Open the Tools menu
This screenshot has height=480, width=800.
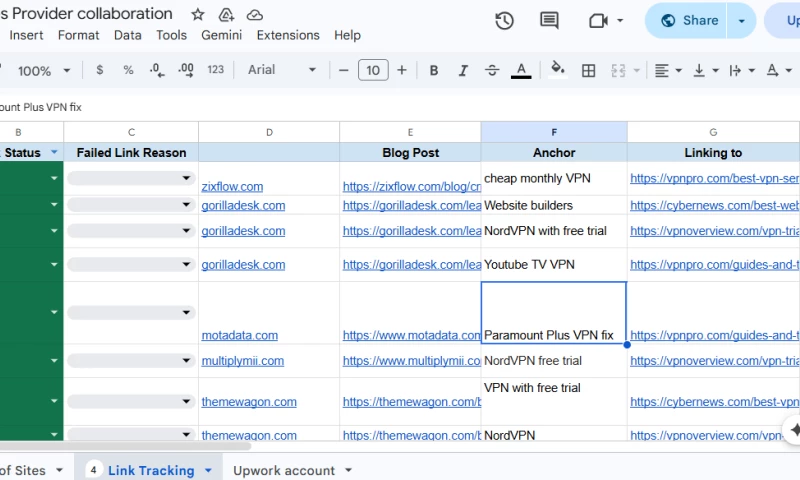point(171,35)
